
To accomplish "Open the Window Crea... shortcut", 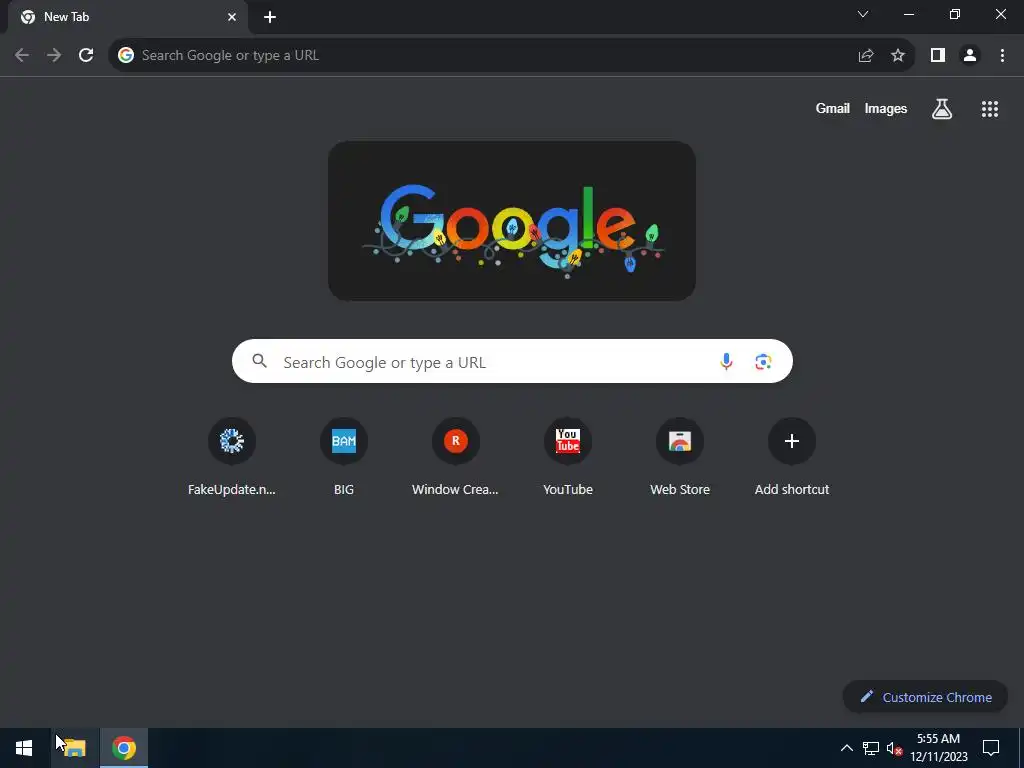I will point(455,457).
